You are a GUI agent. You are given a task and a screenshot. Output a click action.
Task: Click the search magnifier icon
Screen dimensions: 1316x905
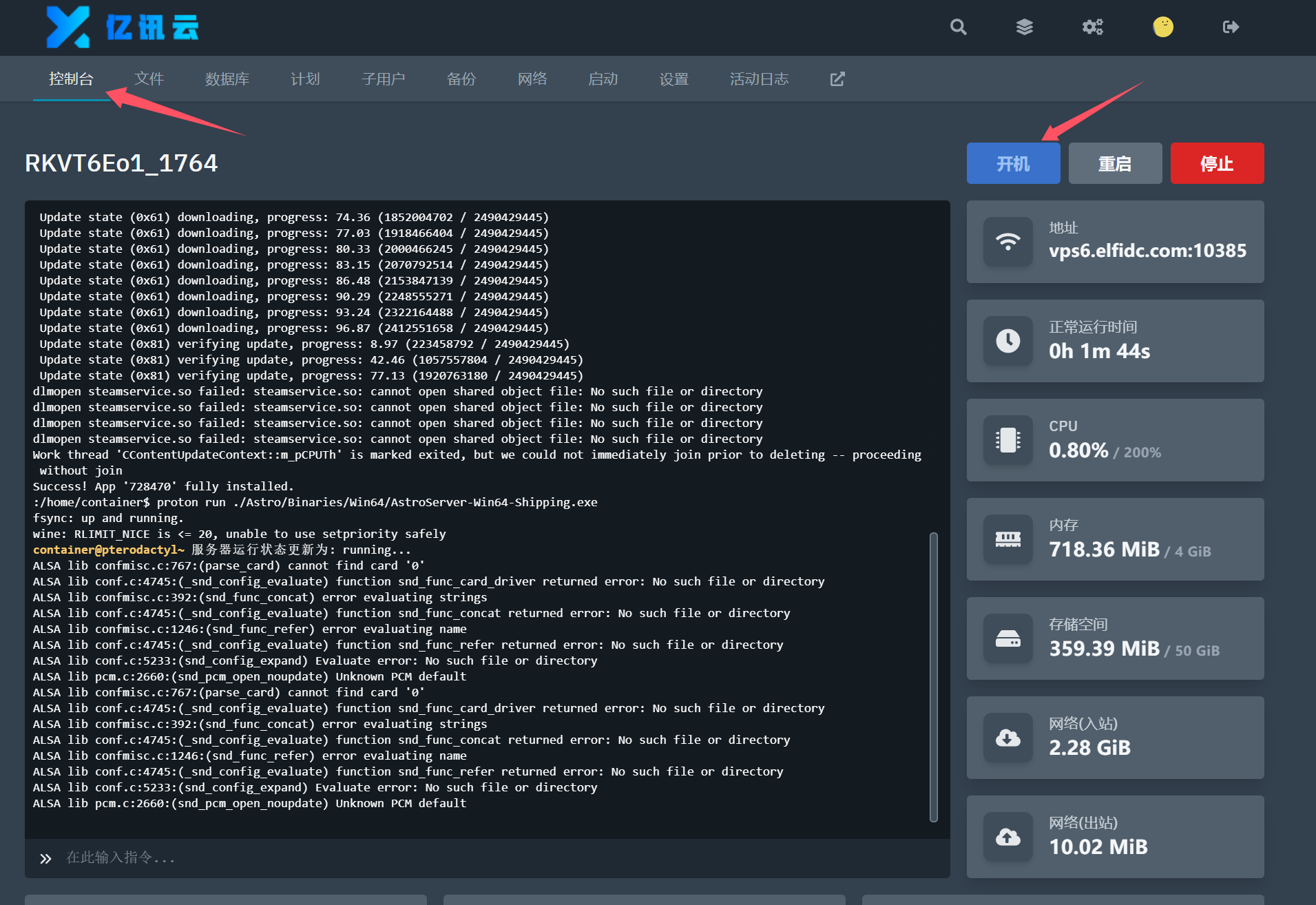pyautogui.click(x=958, y=27)
